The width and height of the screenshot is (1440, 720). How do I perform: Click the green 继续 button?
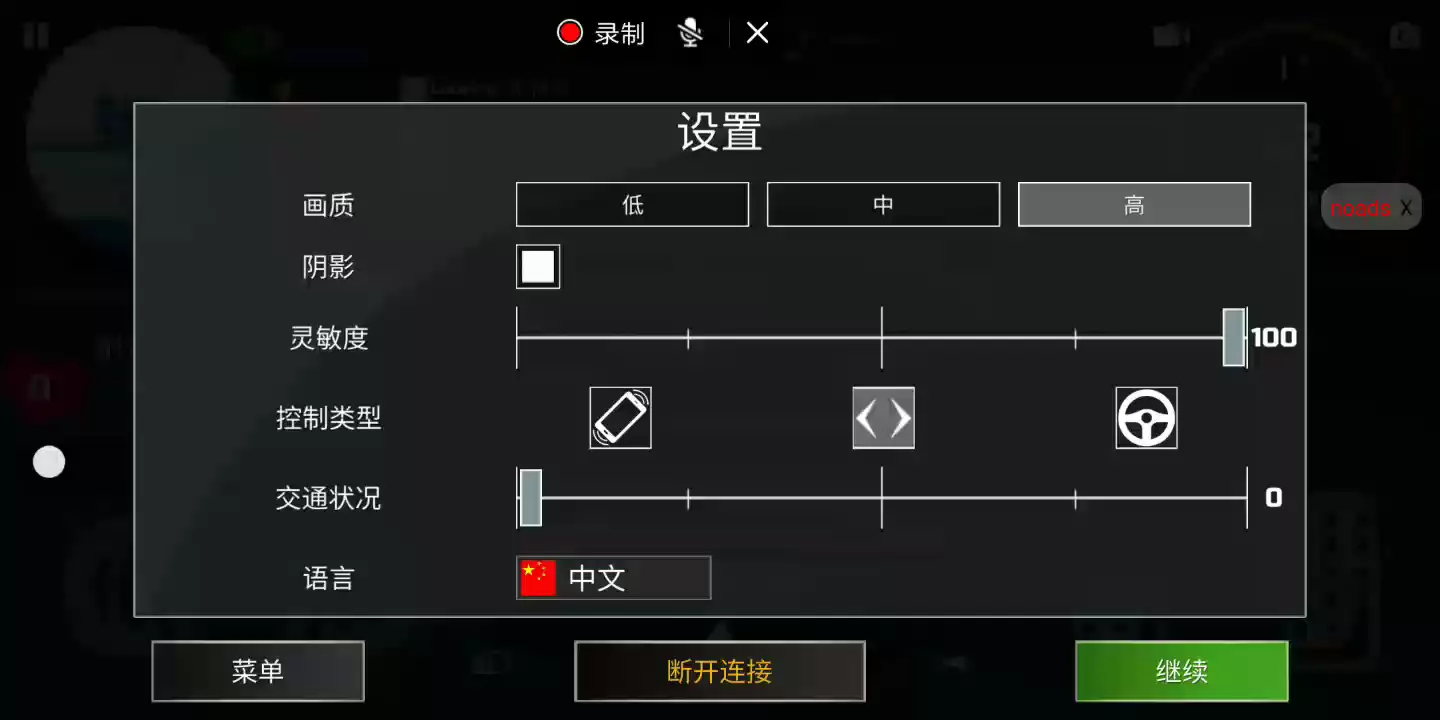(x=1182, y=671)
